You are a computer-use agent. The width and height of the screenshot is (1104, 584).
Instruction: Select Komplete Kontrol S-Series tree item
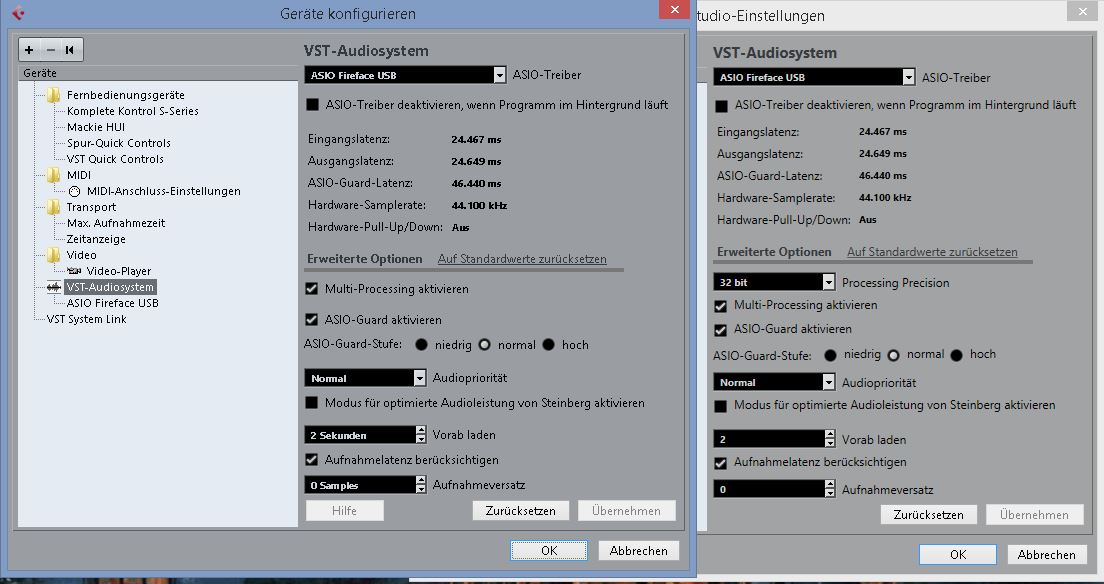[x=132, y=111]
